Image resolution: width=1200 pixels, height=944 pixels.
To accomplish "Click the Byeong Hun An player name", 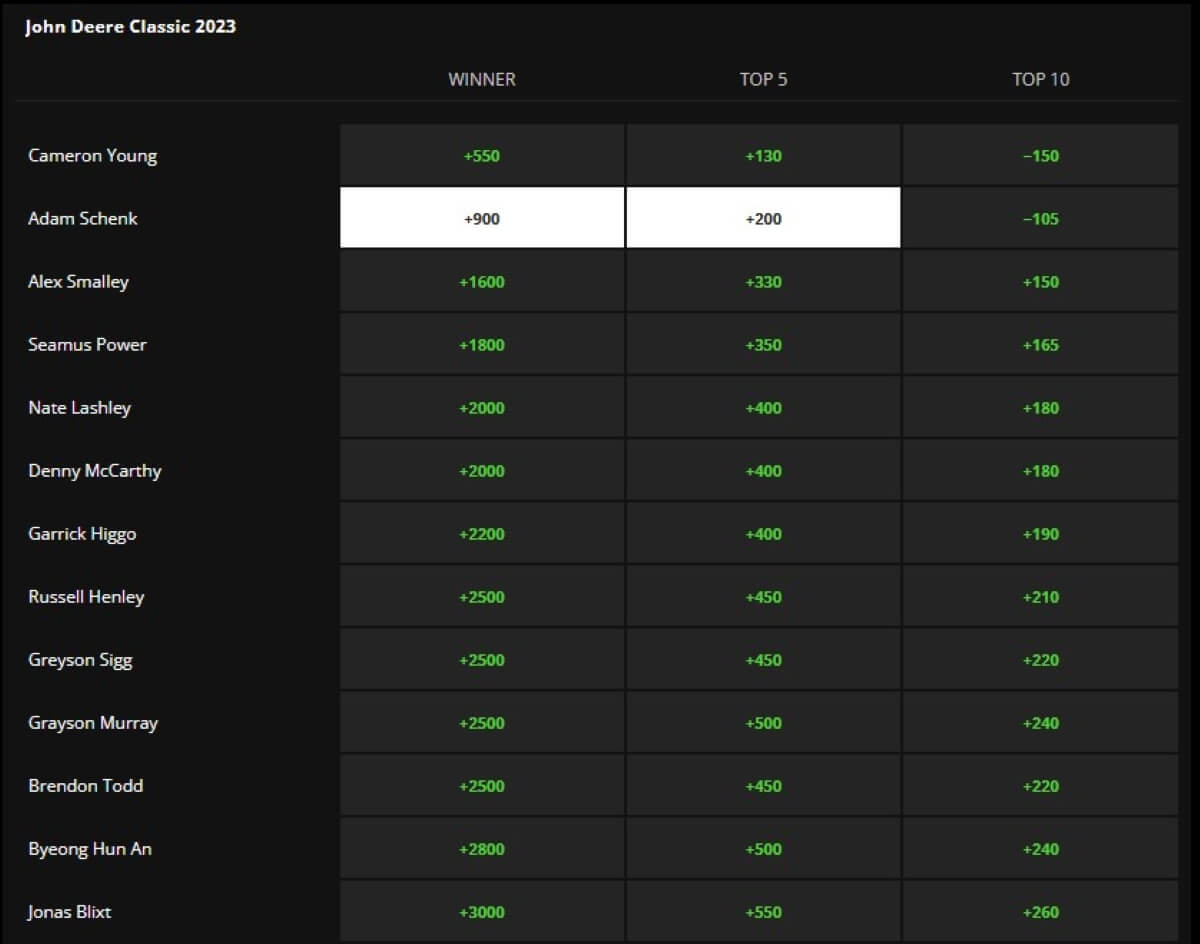I will (90, 849).
